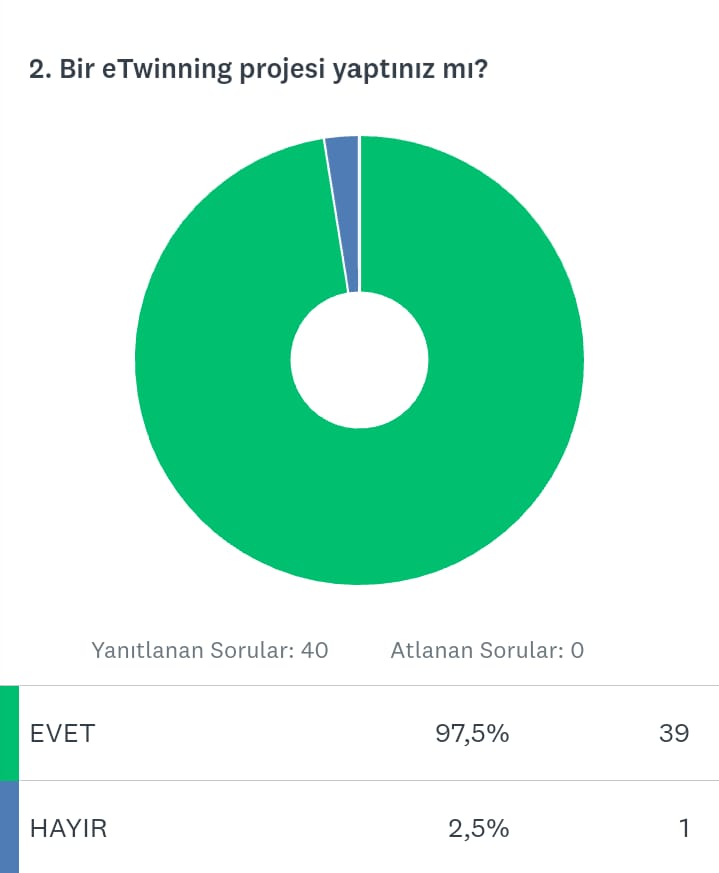Click the question number "2." in the heading

40,70
